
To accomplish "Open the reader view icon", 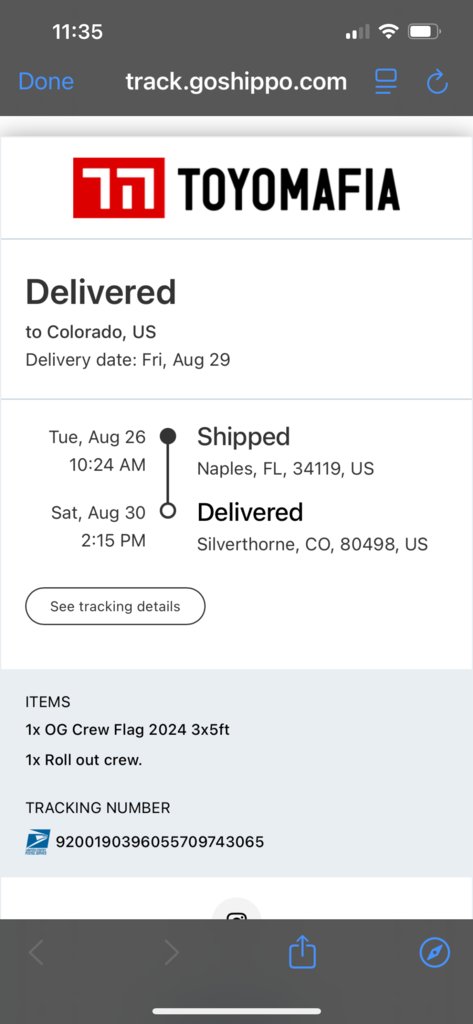I will [x=385, y=82].
